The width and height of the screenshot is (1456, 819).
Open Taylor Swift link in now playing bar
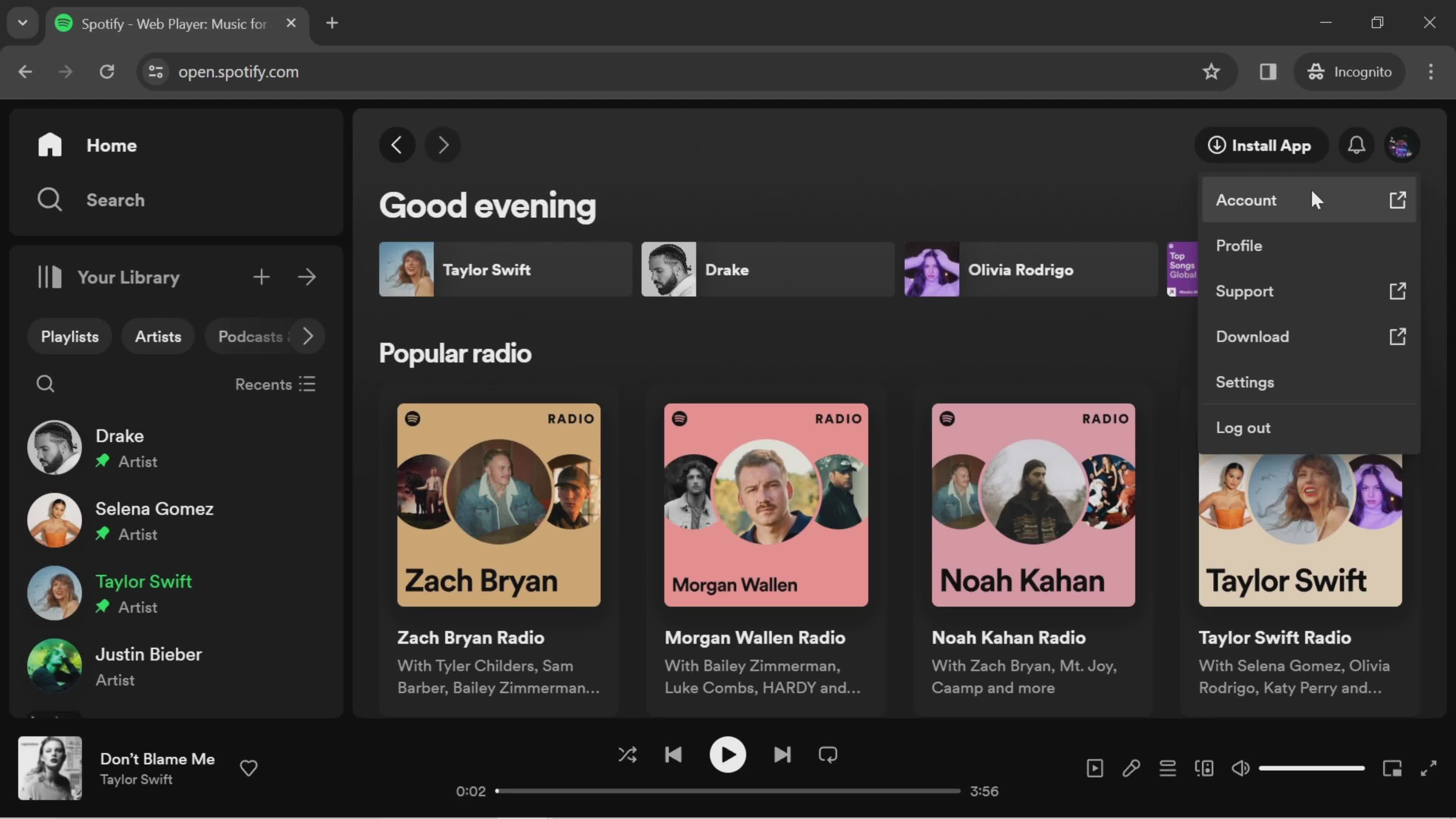tap(136, 780)
